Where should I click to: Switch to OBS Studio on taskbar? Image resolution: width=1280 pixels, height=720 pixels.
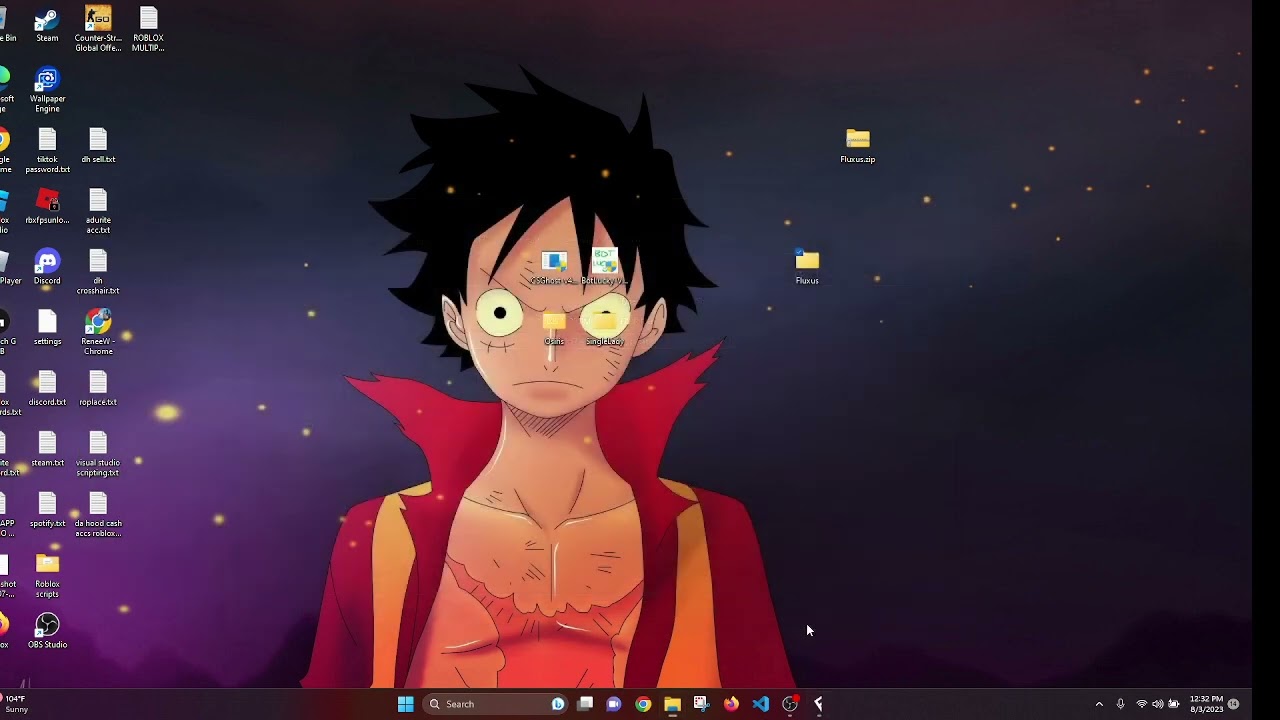click(x=790, y=704)
